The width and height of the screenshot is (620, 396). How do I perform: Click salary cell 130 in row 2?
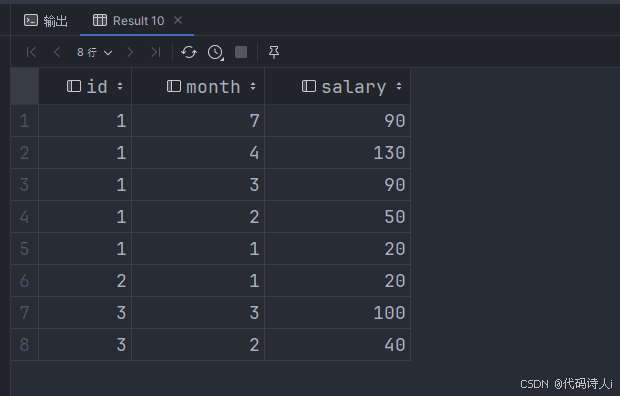click(337, 153)
